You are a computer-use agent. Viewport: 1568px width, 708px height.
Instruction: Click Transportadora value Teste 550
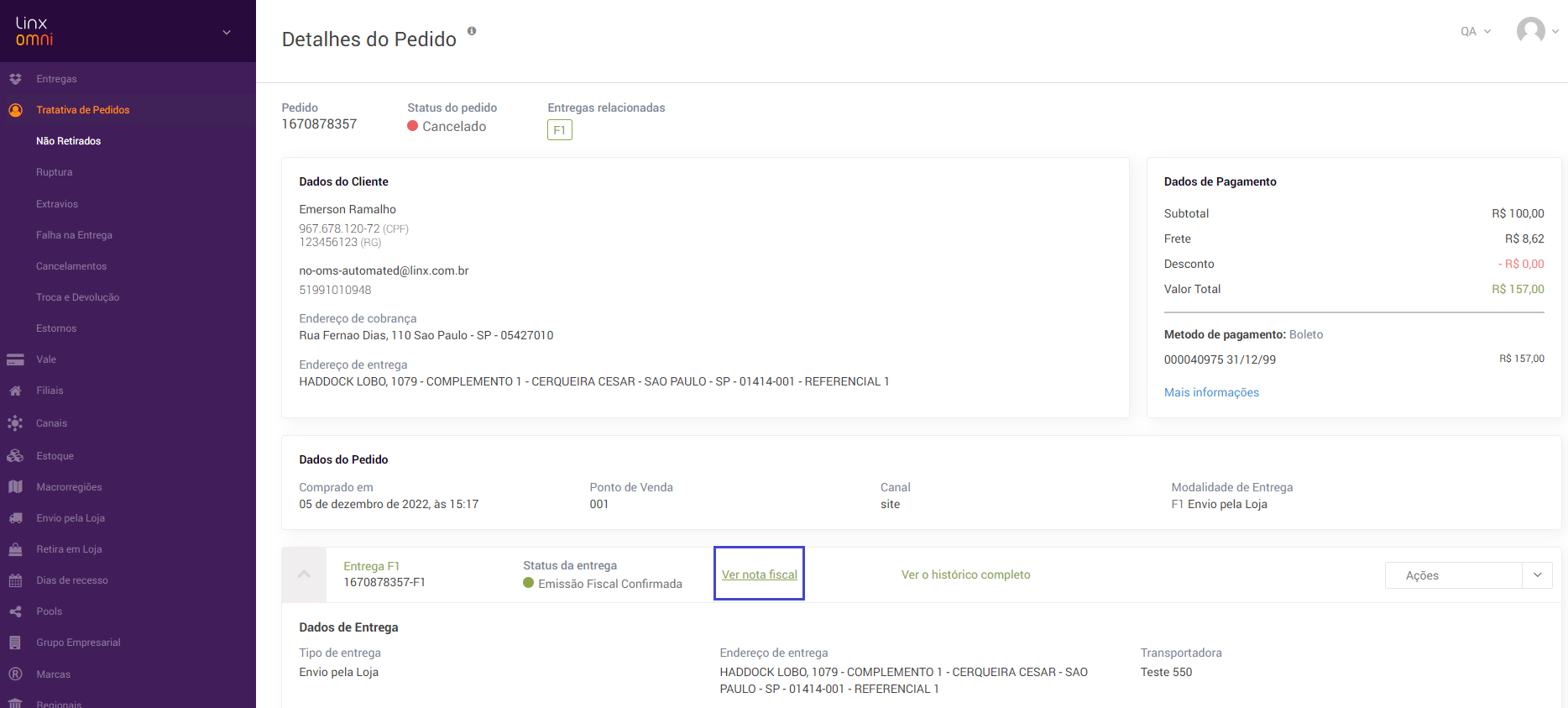(1166, 672)
